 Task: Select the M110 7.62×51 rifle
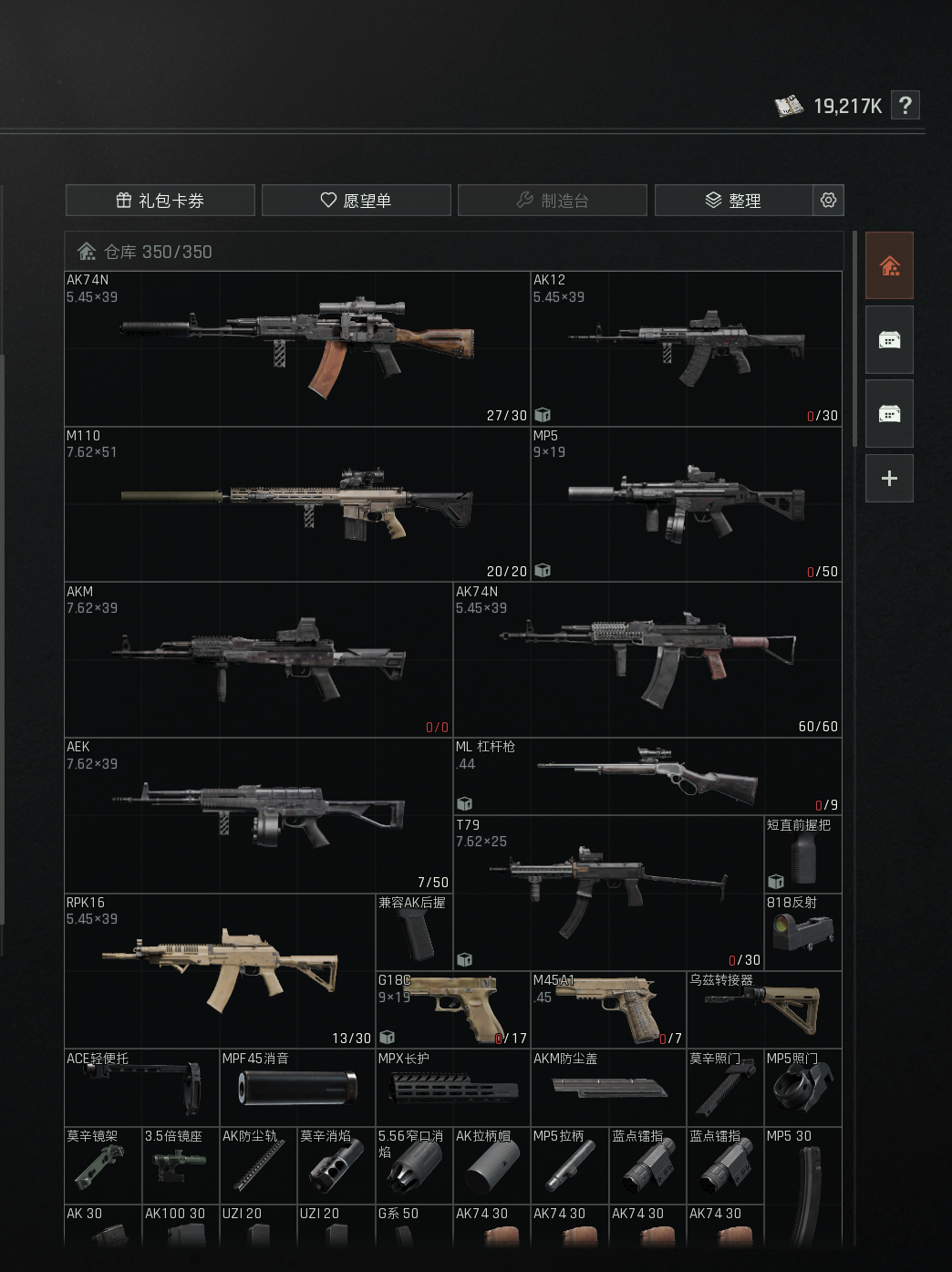click(x=297, y=504)
